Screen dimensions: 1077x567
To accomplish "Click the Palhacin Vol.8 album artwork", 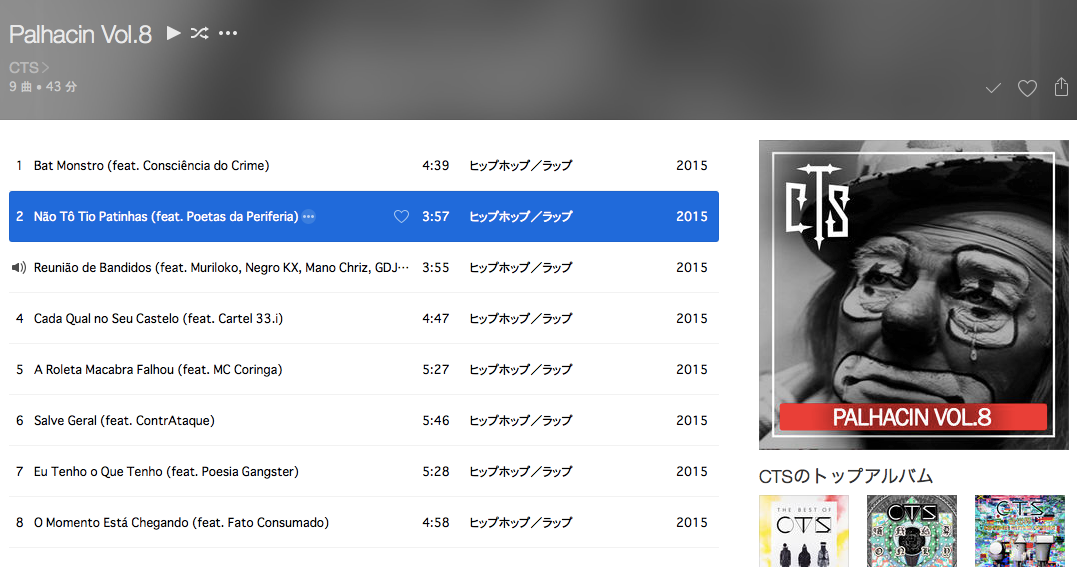I will pos(914,295).
